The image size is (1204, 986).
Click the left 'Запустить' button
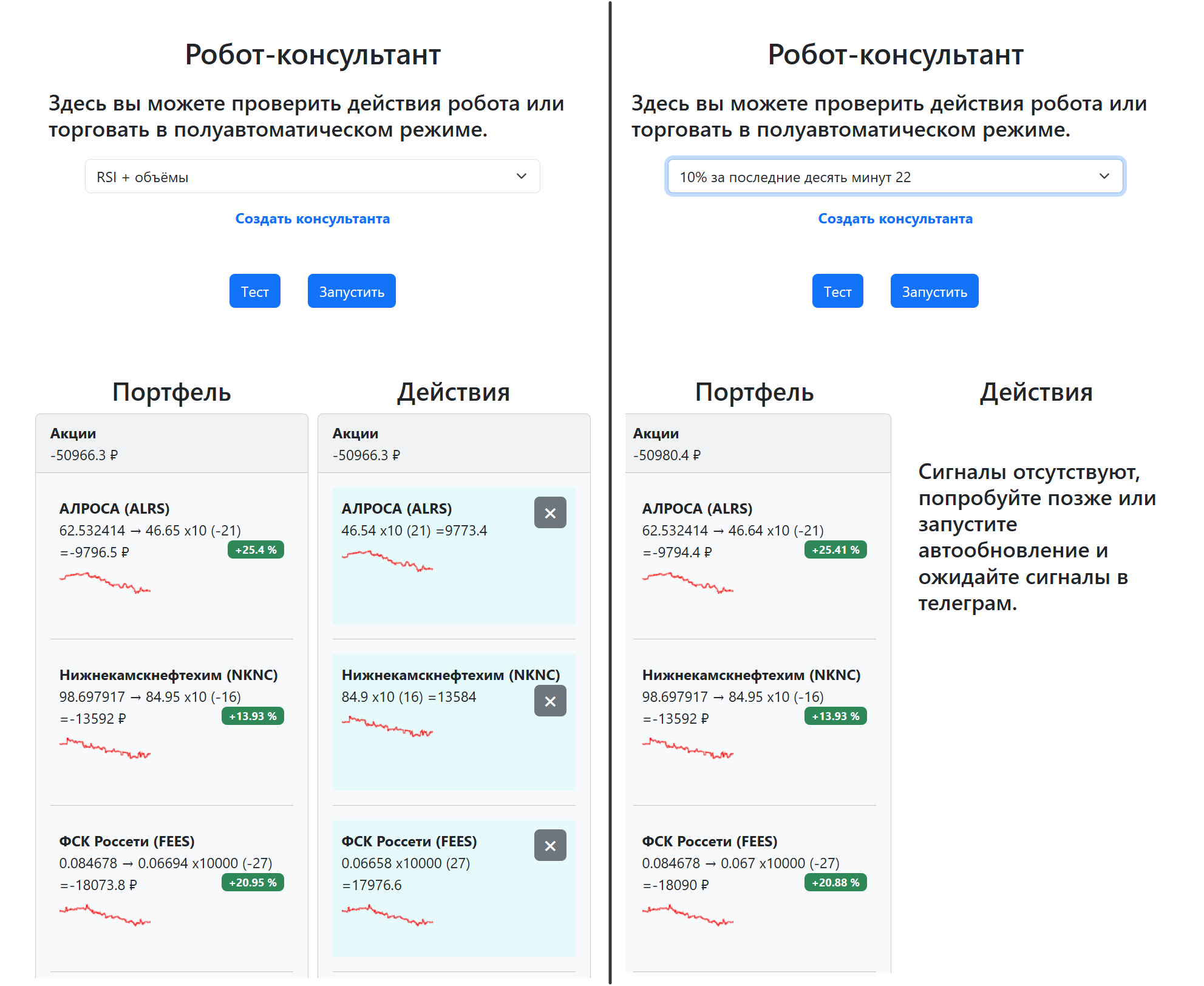point(352,291)
